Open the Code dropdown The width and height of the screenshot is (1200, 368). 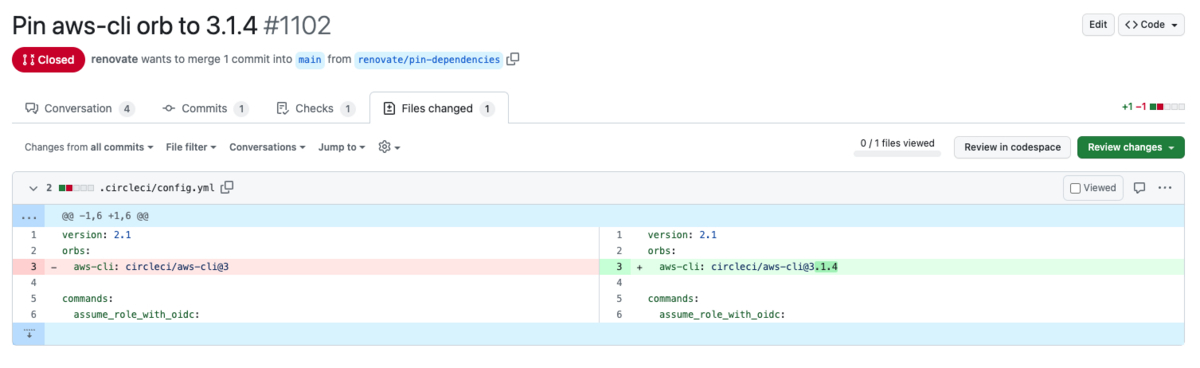pos(1151,25)
